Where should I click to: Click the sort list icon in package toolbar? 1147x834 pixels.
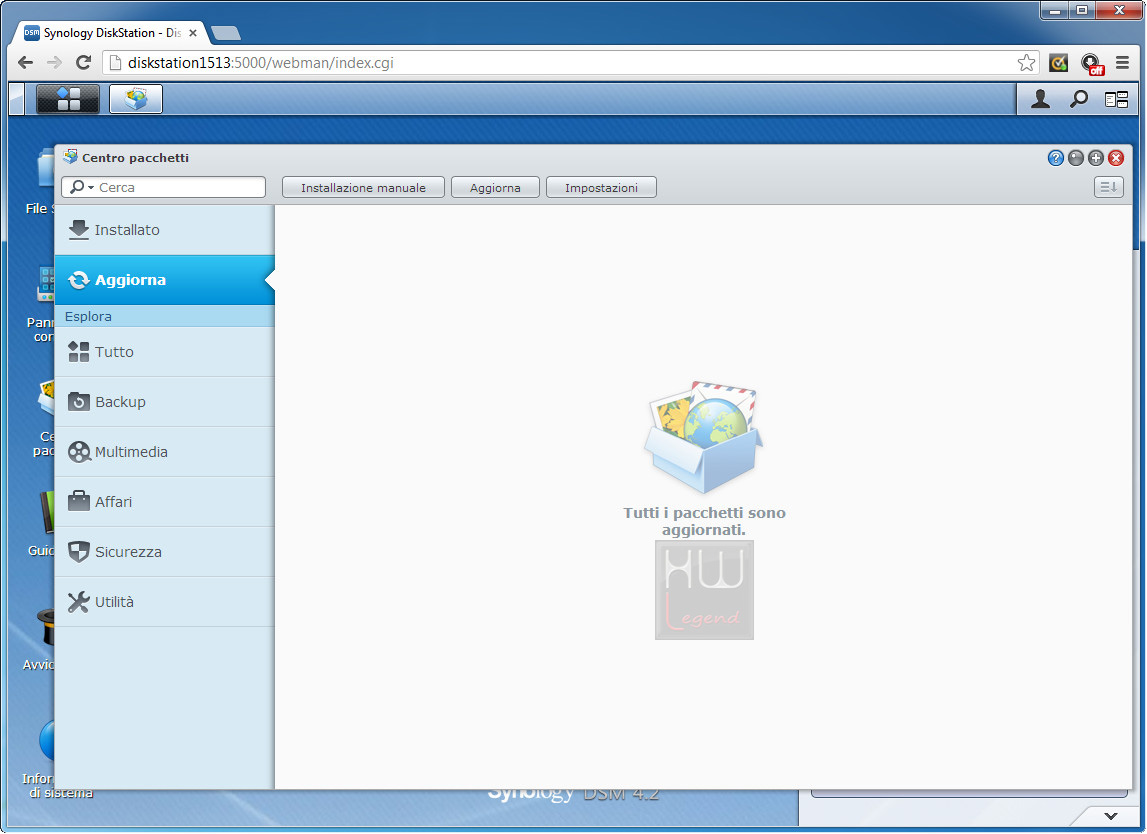coord(1108,187)
